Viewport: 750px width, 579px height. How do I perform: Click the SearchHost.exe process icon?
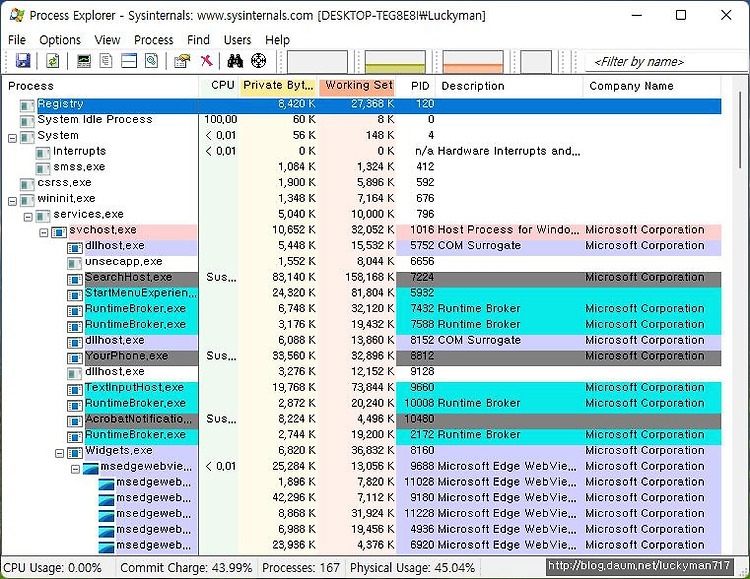pos(75,278)
